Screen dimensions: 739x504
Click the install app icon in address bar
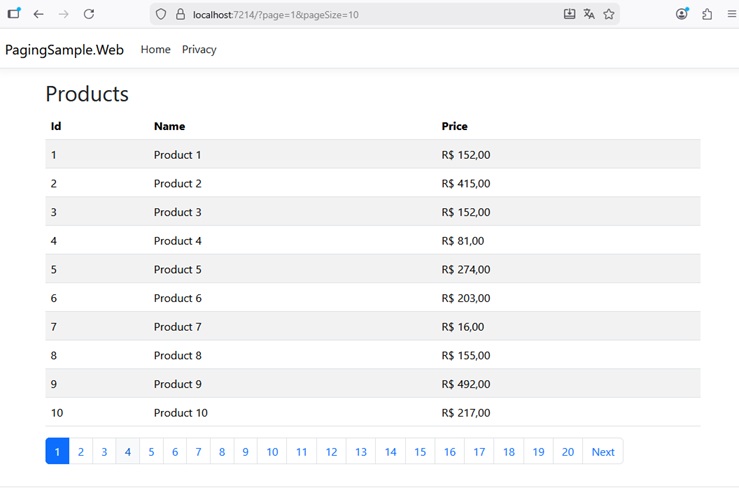pyautogui.click(x=569, y=15)
